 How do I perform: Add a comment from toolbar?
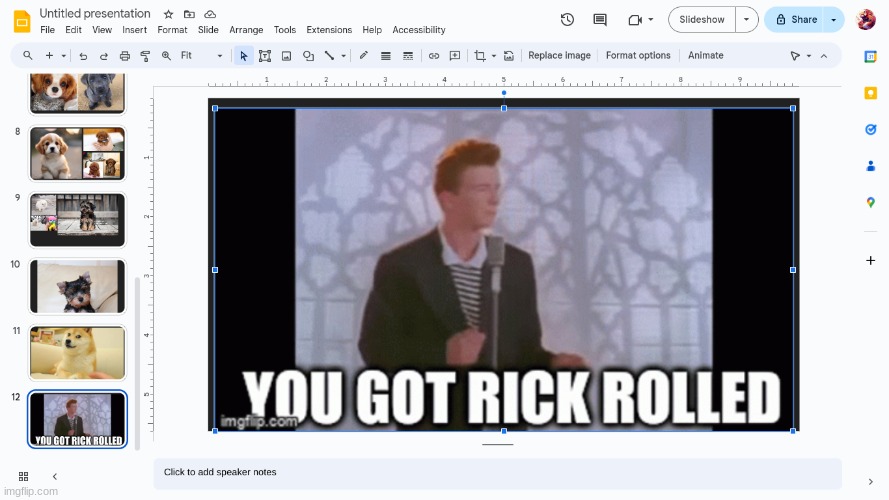coord(455,56)
